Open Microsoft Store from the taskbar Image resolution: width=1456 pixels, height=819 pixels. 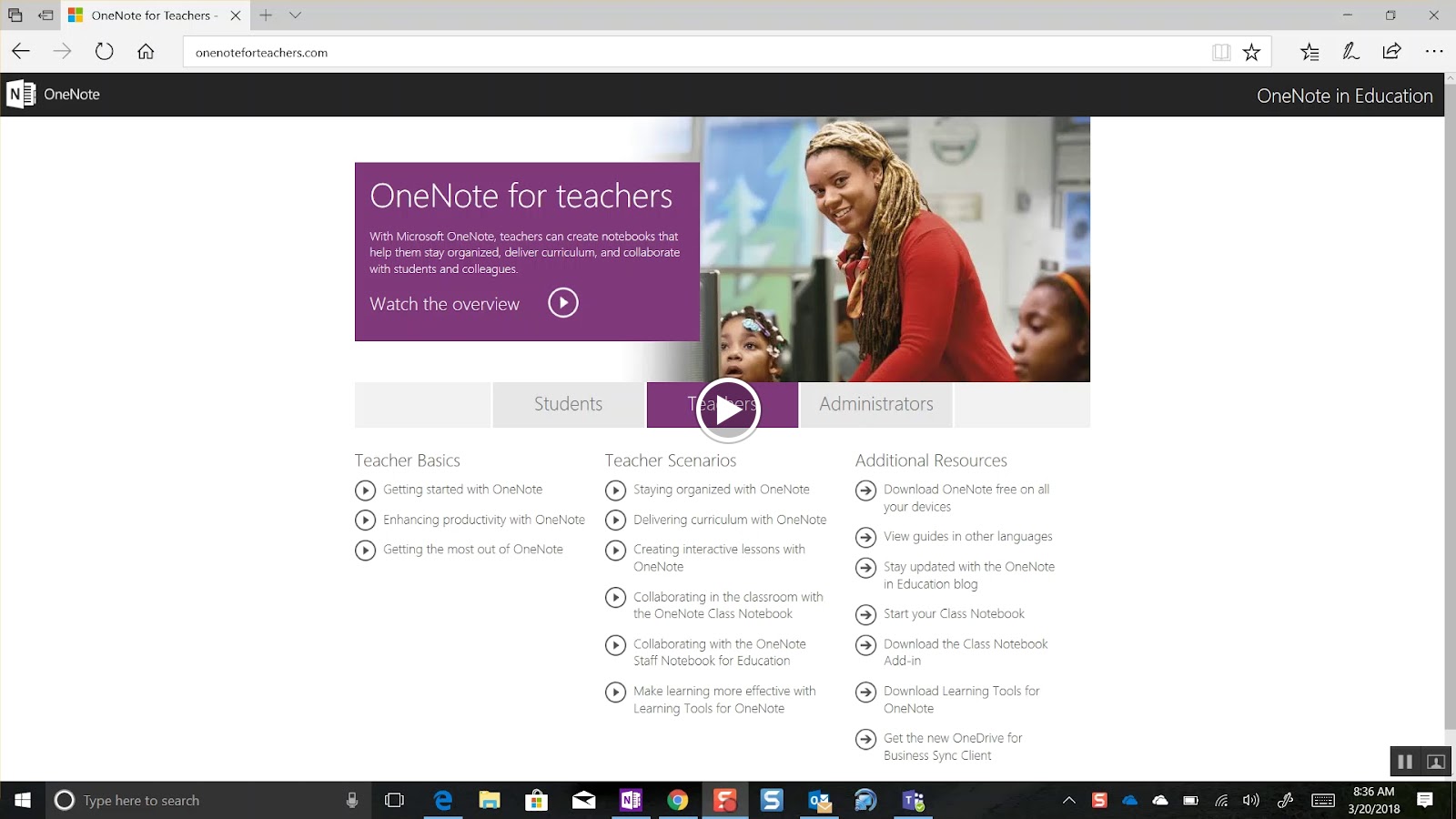coord(537,800)
